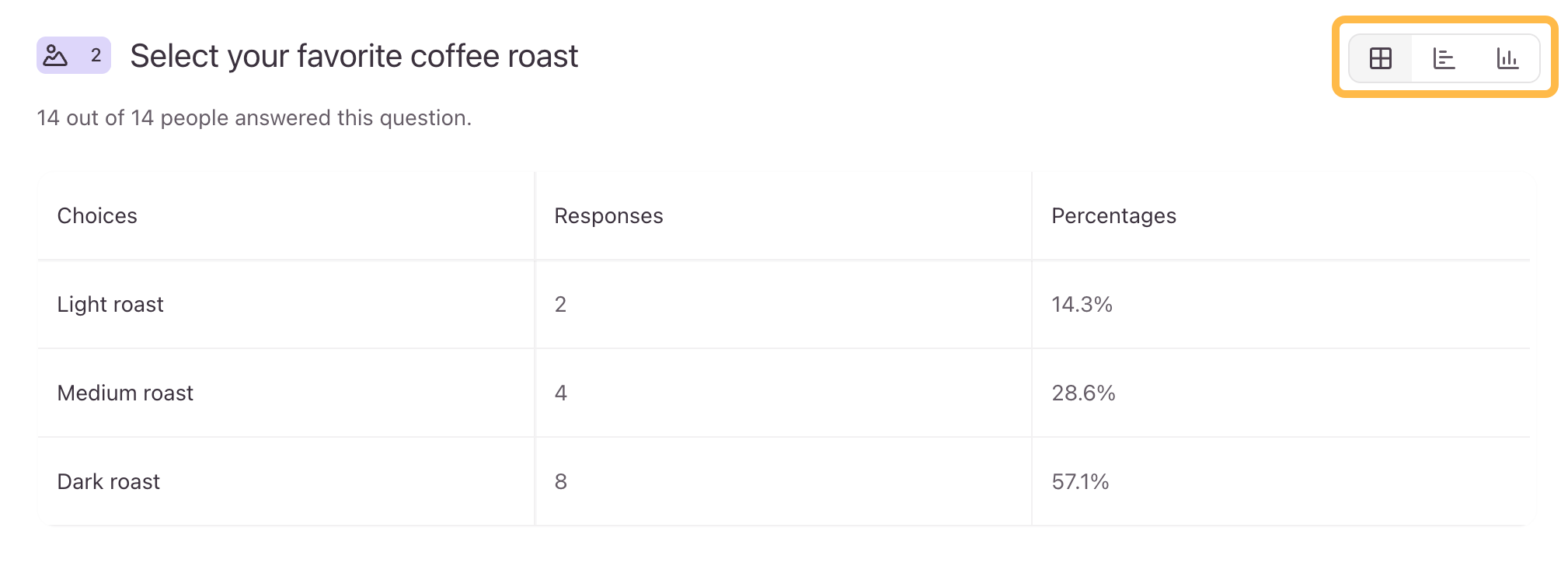Click the Responses column header
This screenshot has width=1568, height=566.
pos(608,215)
